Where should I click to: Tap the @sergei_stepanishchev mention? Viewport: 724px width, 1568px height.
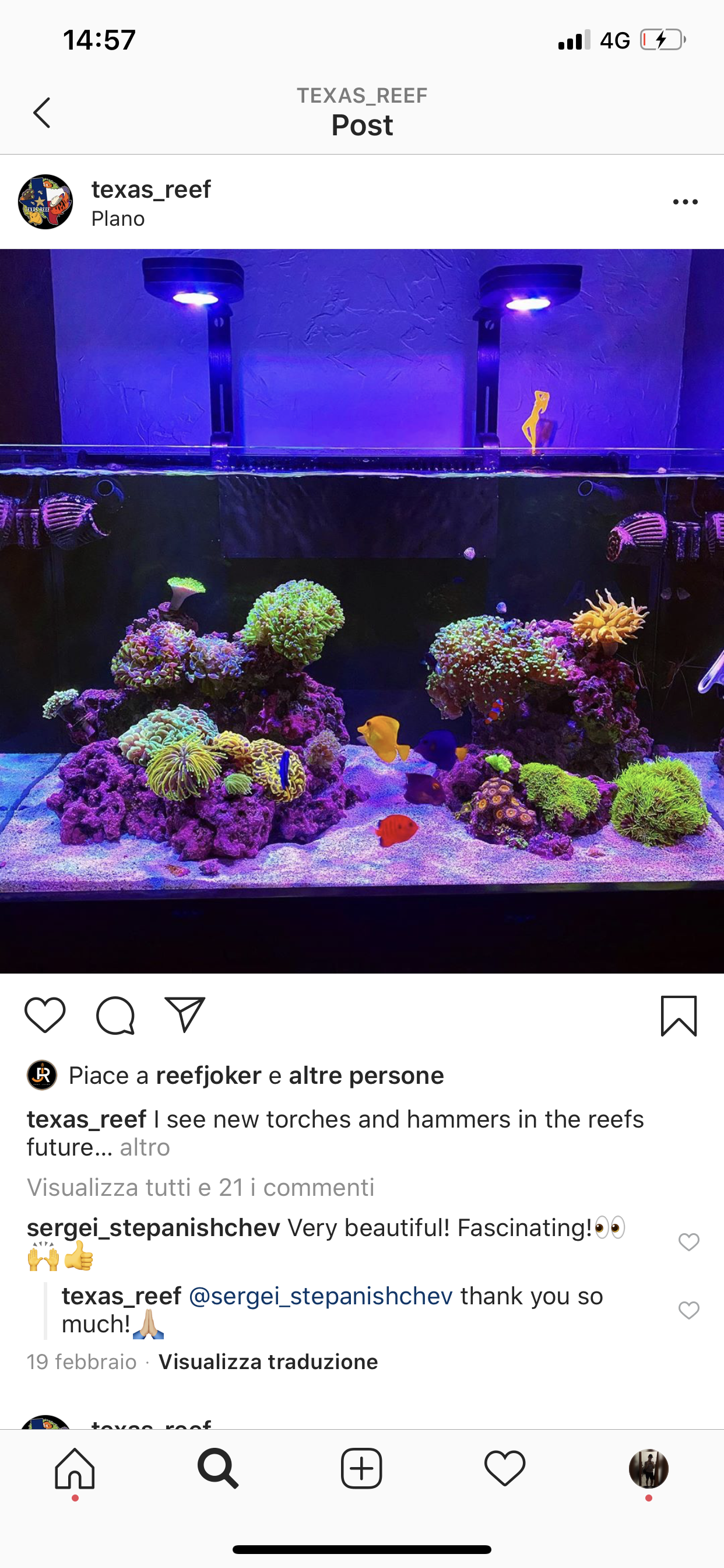tap(321, 1296)
